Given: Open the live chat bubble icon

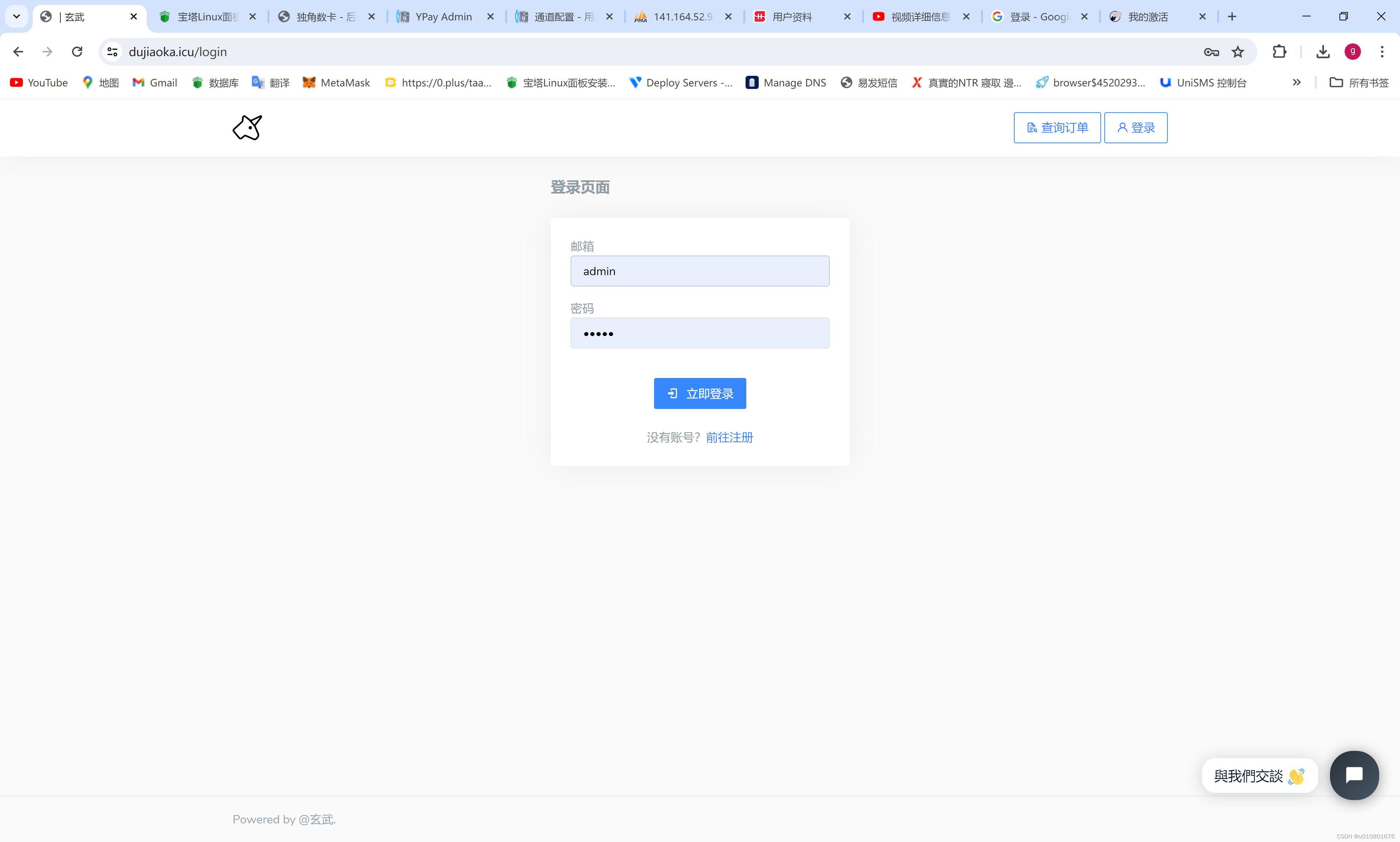Looking at the screenshot, I should 1353,775.
